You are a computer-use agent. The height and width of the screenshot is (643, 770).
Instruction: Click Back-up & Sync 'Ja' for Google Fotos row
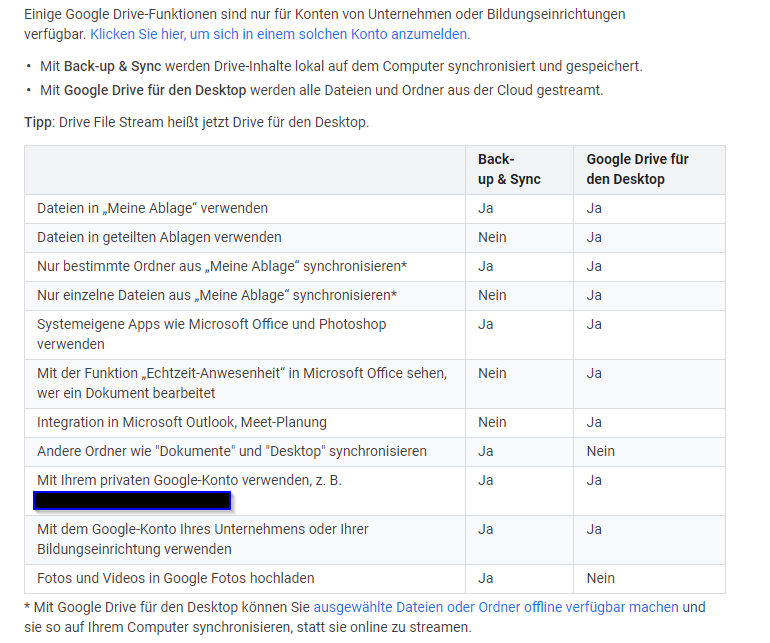(486, 578)
